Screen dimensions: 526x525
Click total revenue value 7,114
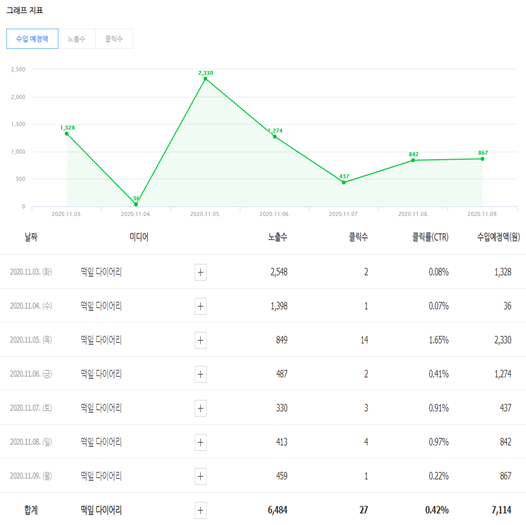pyautogui.click(x=502, y=510)
